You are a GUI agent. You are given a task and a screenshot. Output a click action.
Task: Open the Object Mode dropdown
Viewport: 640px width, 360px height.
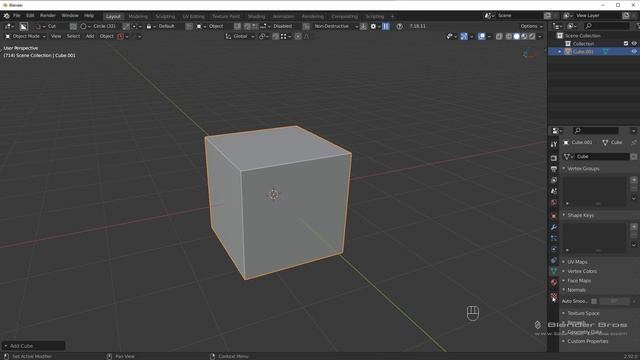pyautogui.click(x=25, y=36)
